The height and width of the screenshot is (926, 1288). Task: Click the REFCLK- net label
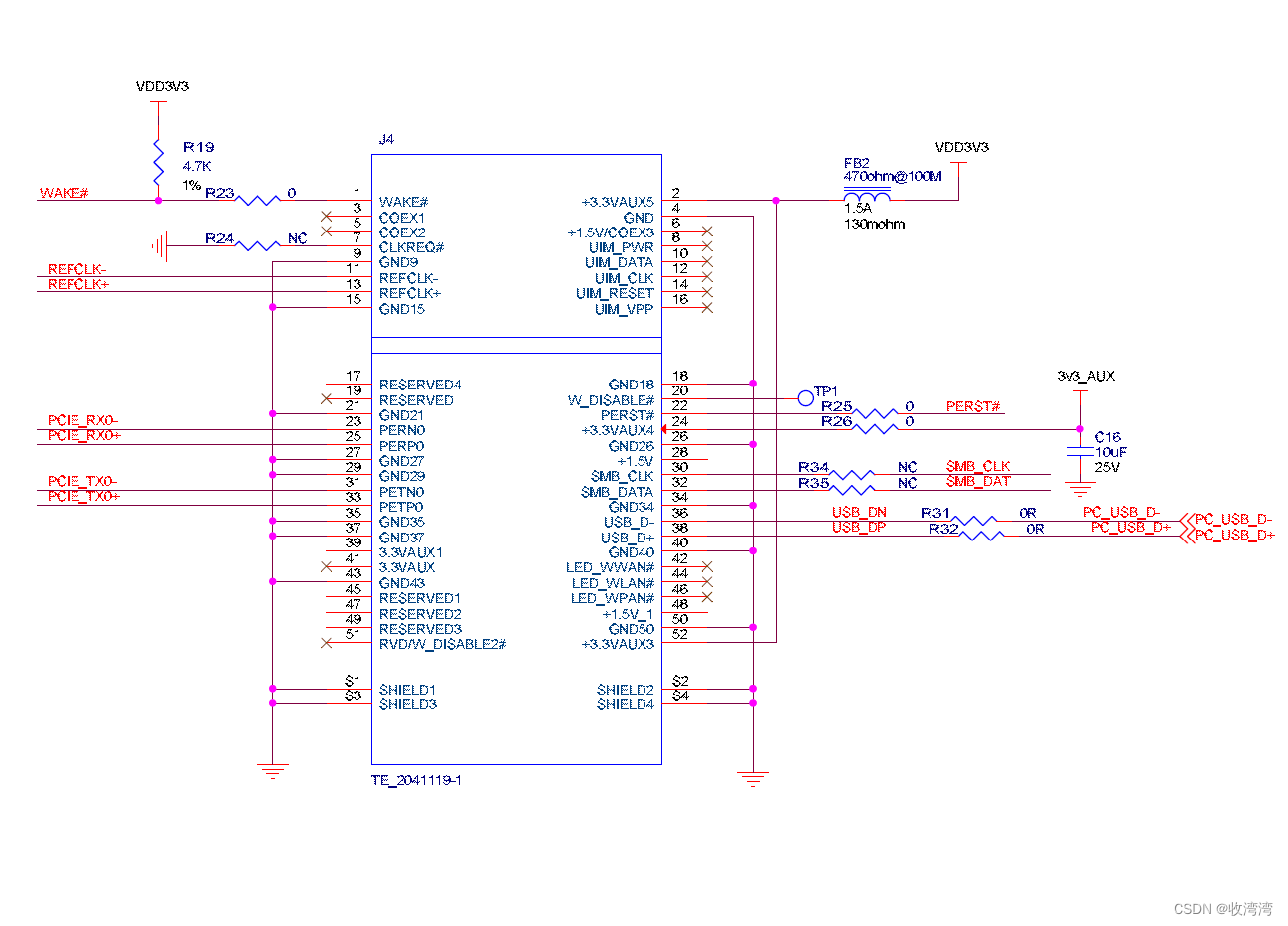[x=77, y=269]
